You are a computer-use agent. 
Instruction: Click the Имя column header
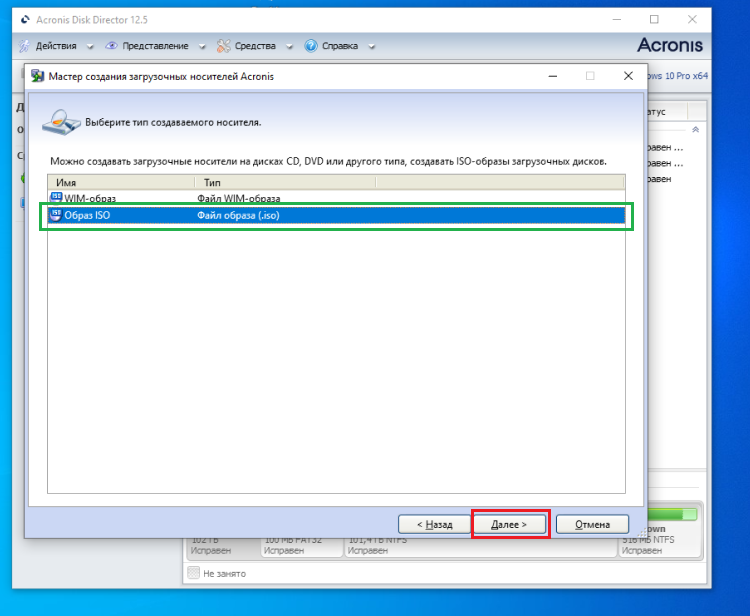coord(121,182)
